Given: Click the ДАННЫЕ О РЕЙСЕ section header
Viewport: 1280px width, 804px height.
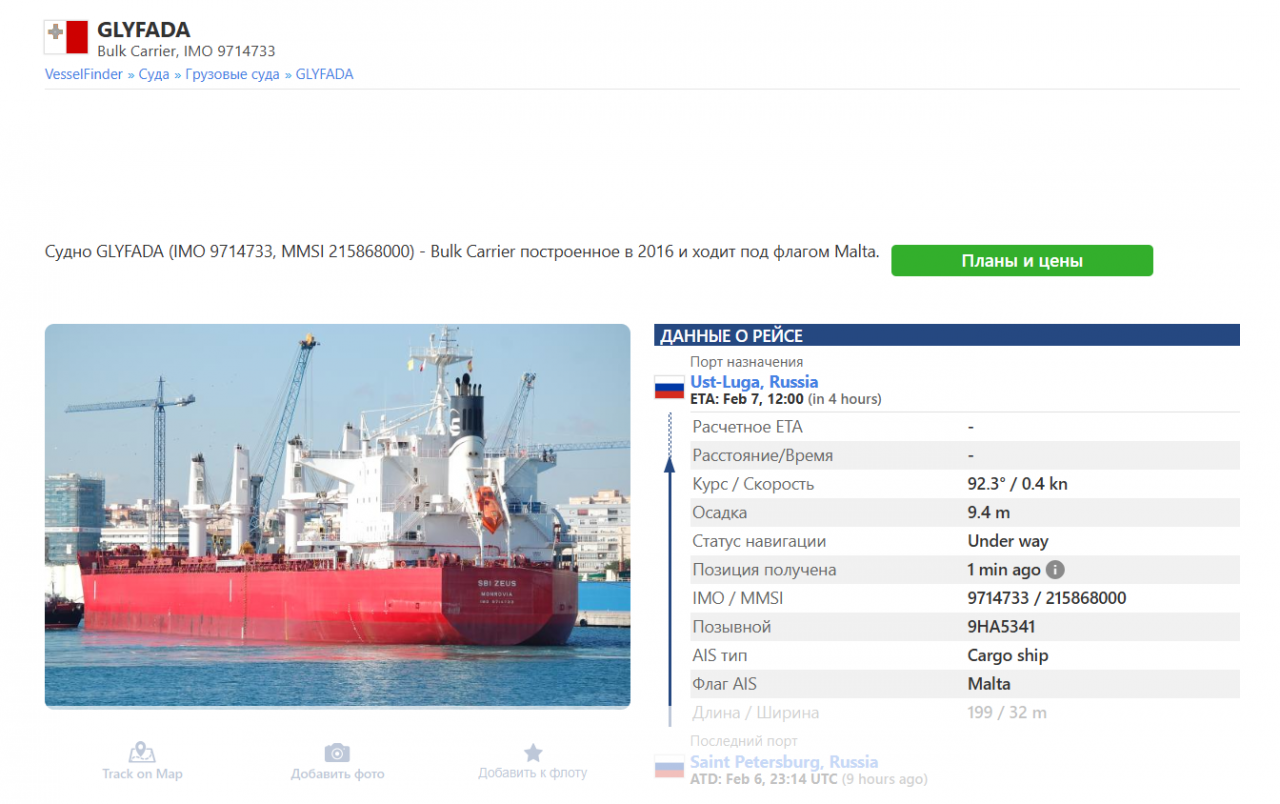Looking at the screenshot, I should (947, 336).
